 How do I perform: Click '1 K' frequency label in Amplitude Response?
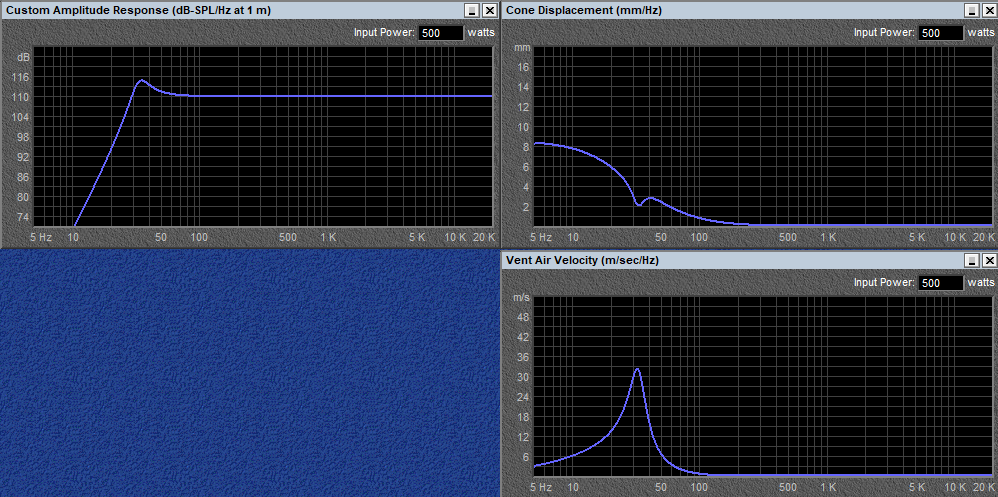pos(328,237)
